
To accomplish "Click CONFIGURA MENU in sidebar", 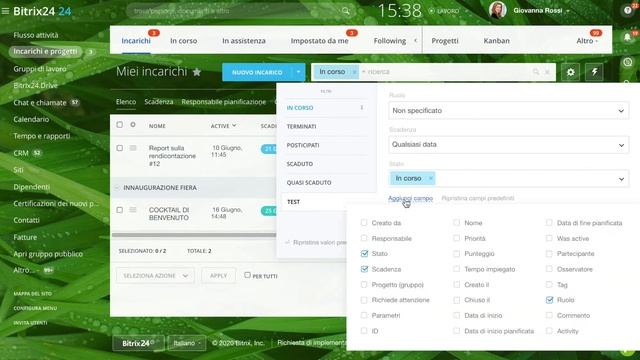I will [x=35, y=308].
